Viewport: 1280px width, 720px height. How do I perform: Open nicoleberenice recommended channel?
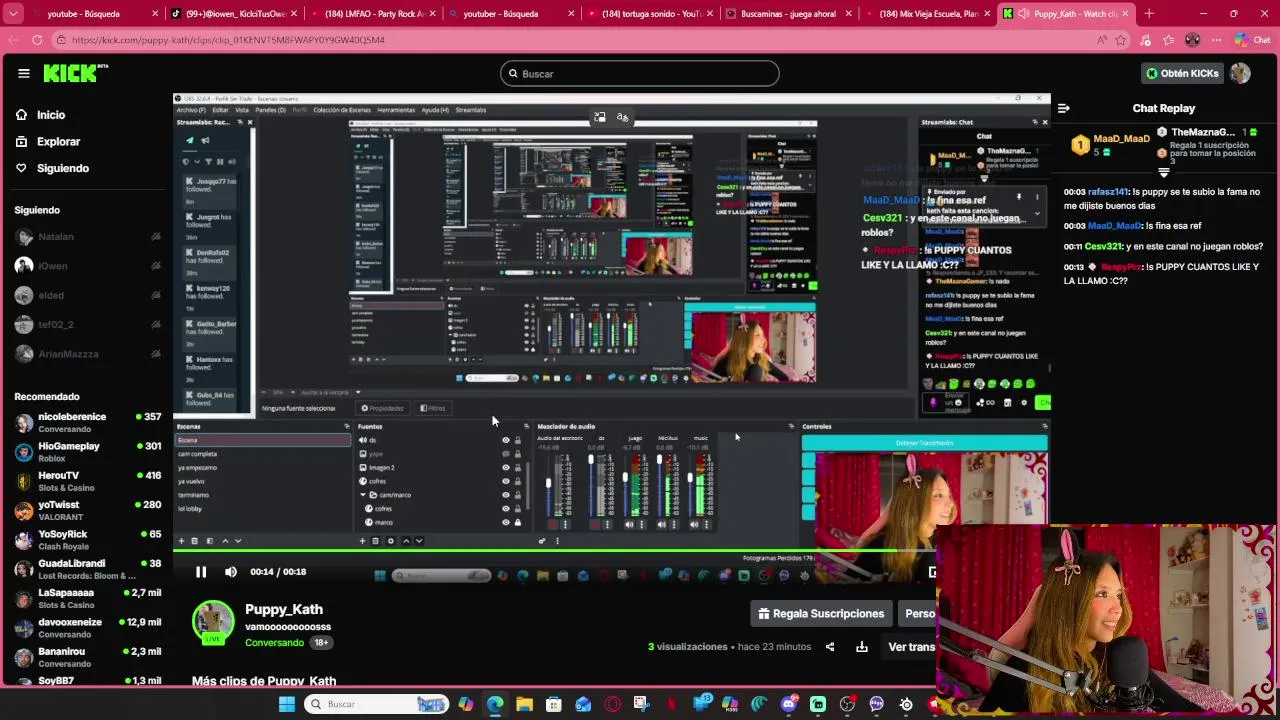88,422
